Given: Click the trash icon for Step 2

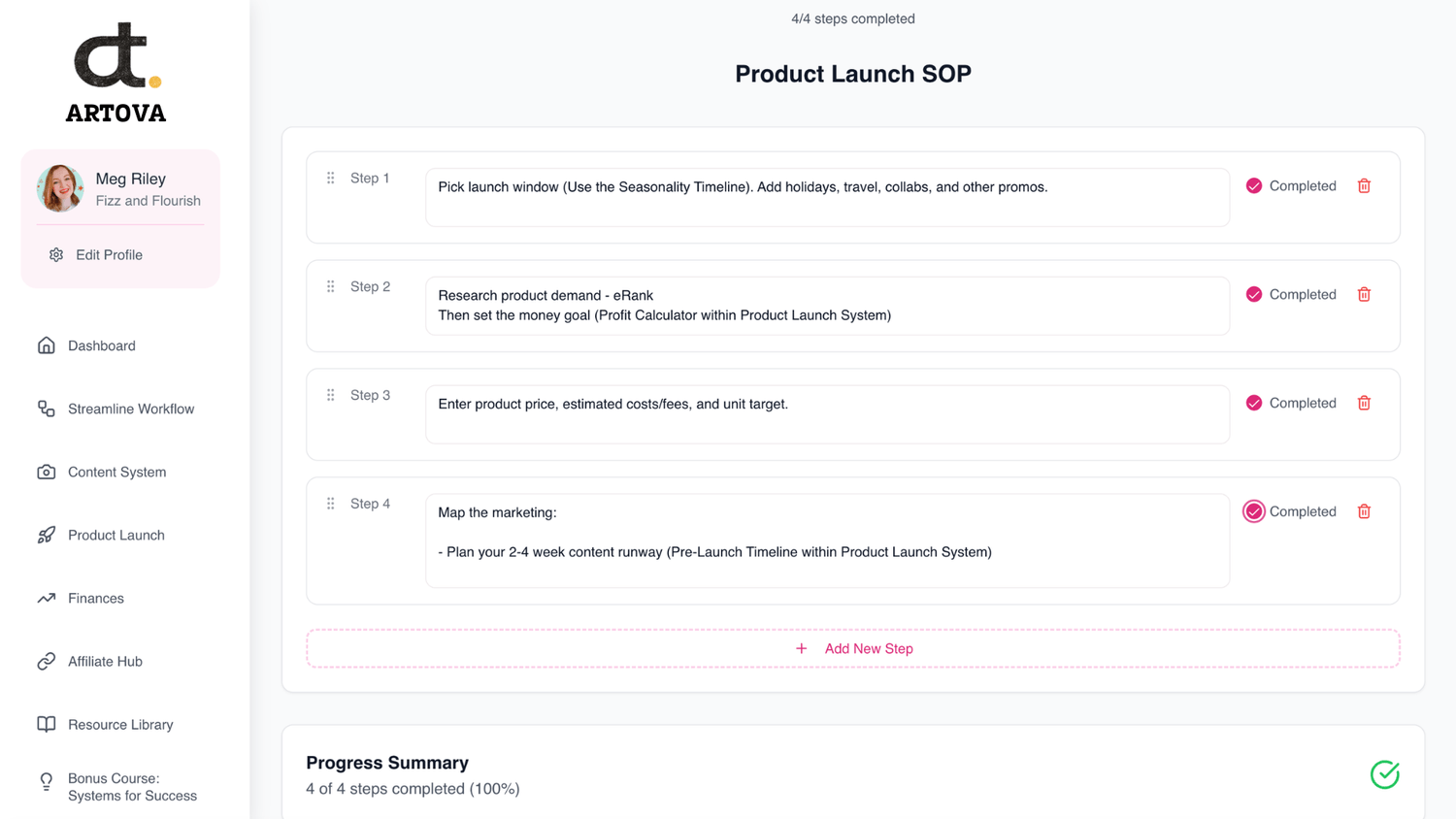Looking at the screenshot, I should click(1364, 295).
